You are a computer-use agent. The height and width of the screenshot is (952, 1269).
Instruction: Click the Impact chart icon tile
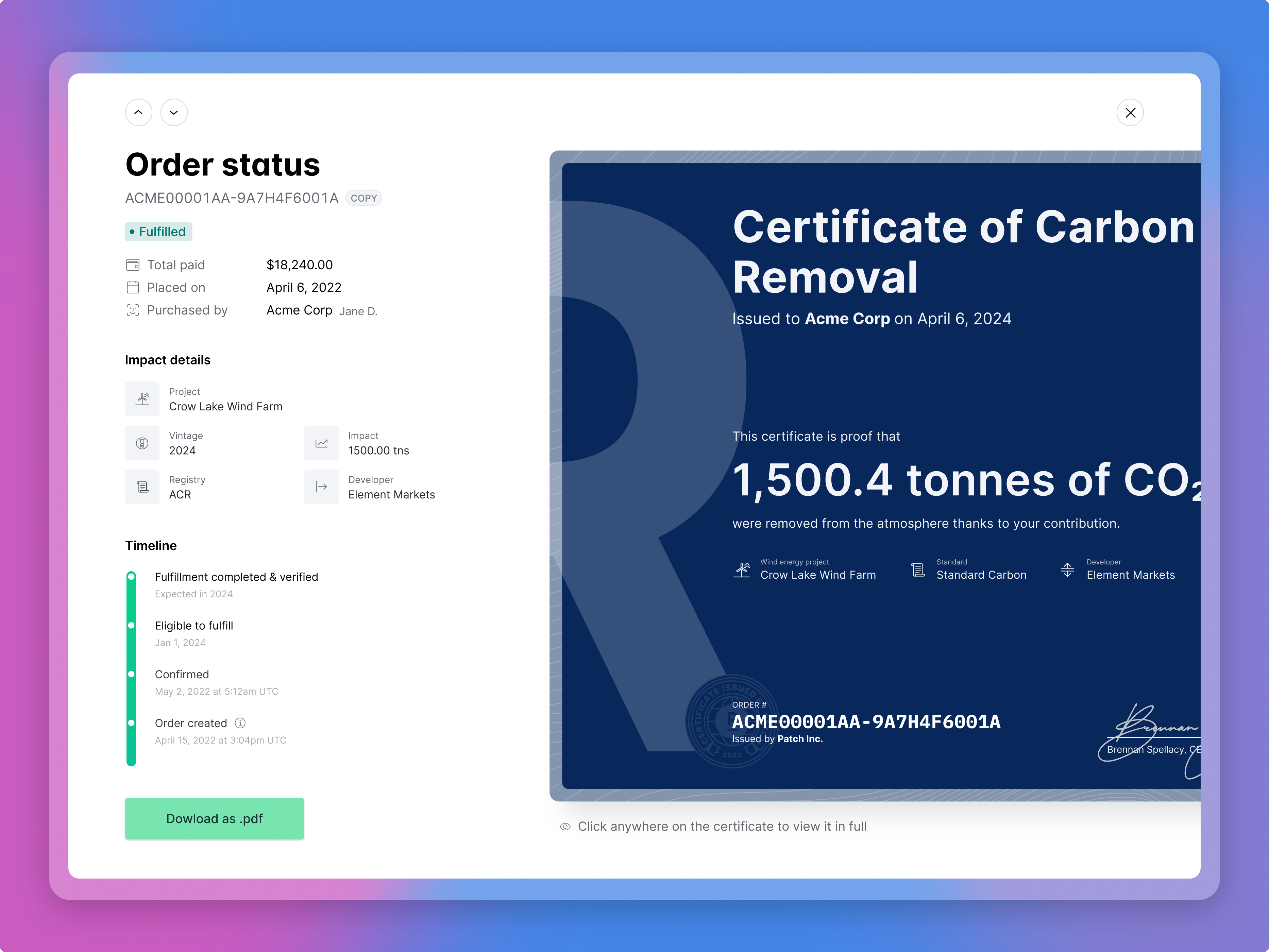click(321, 443)
